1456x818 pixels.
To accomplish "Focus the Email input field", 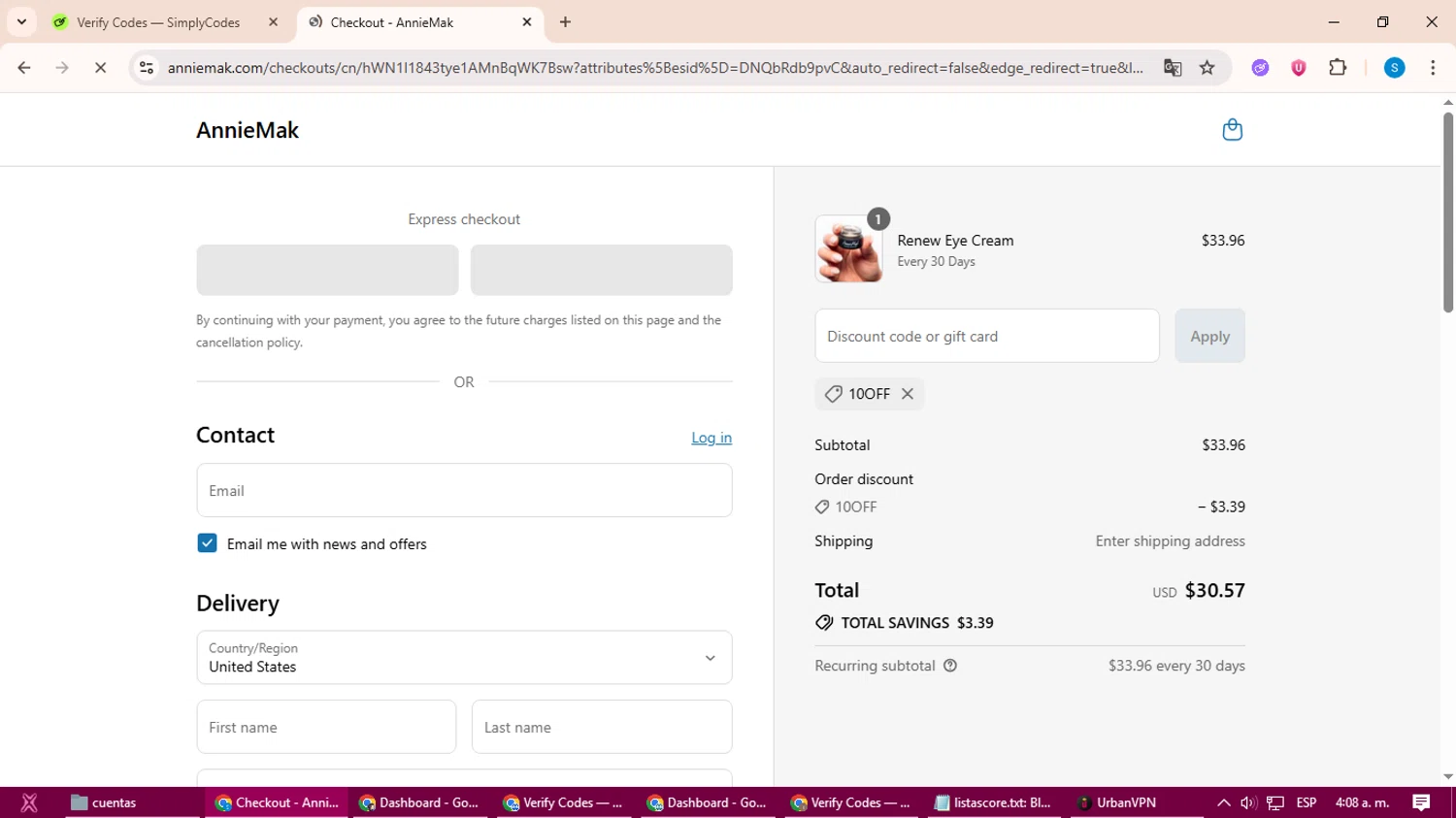I will point(464,490).
